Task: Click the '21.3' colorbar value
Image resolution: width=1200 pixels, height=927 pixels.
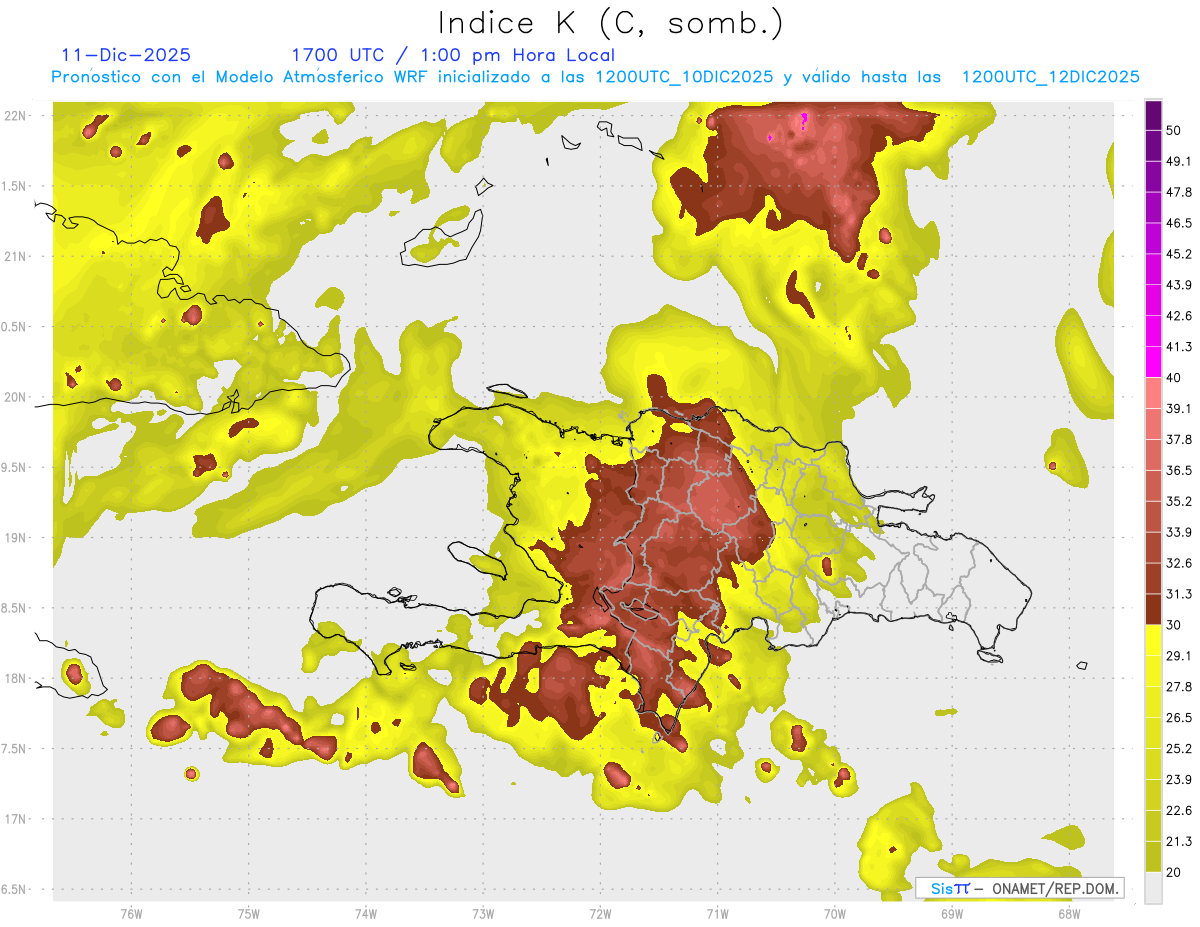Action: [x=1179, y=841]
